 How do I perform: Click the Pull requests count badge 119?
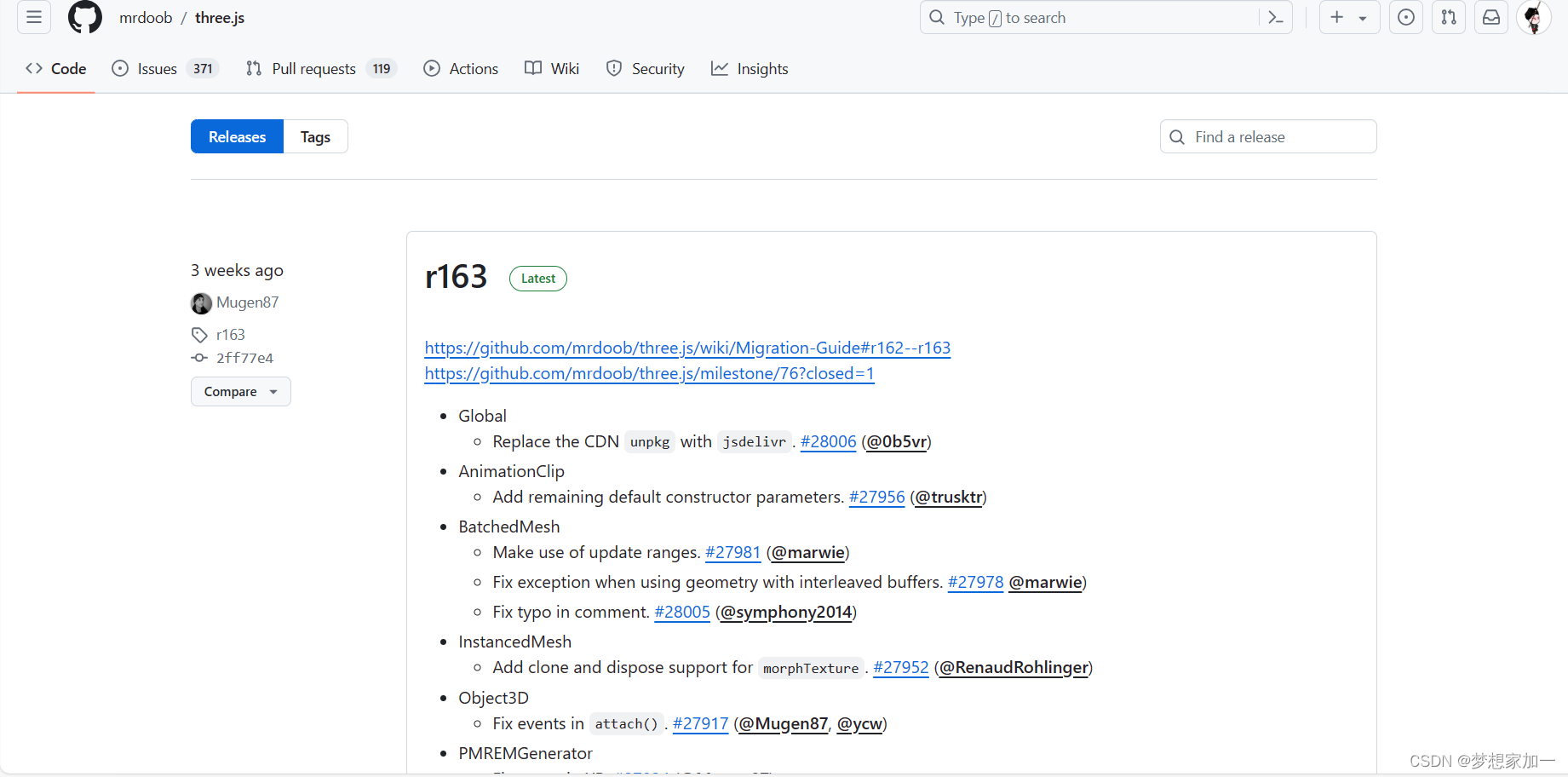click(x=382, y=69)
